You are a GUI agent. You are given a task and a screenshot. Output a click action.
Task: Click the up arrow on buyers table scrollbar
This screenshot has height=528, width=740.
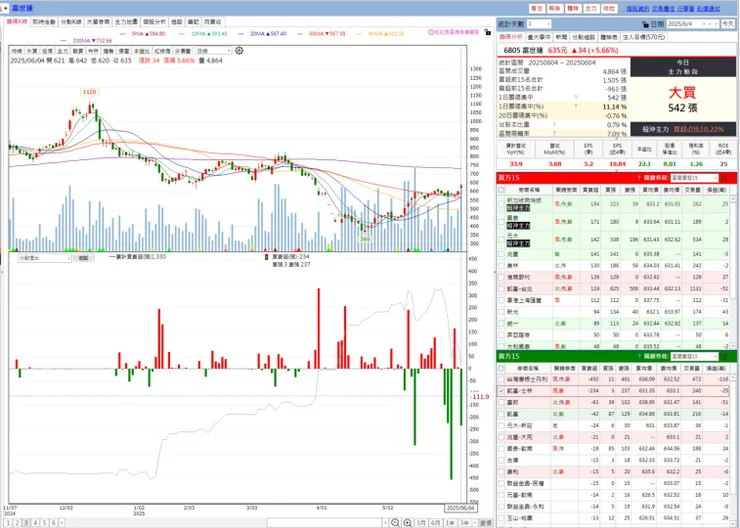coord(733,200)
